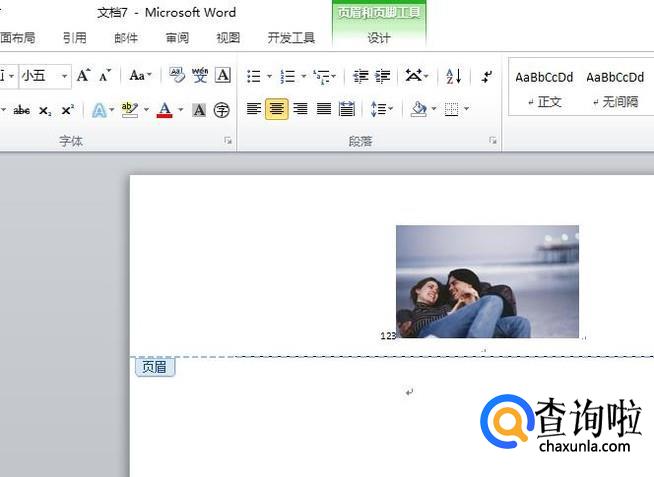Click the Text Effects glowing A icon
Image resolution: width=654 pixels, height=477 pixels.
tap(99, 110)
